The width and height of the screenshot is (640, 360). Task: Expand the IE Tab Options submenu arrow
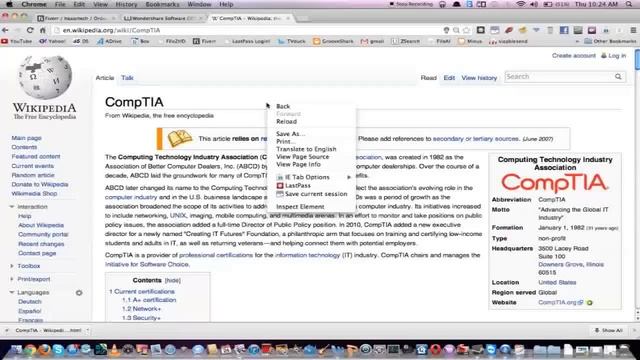(x=349, y=177)
